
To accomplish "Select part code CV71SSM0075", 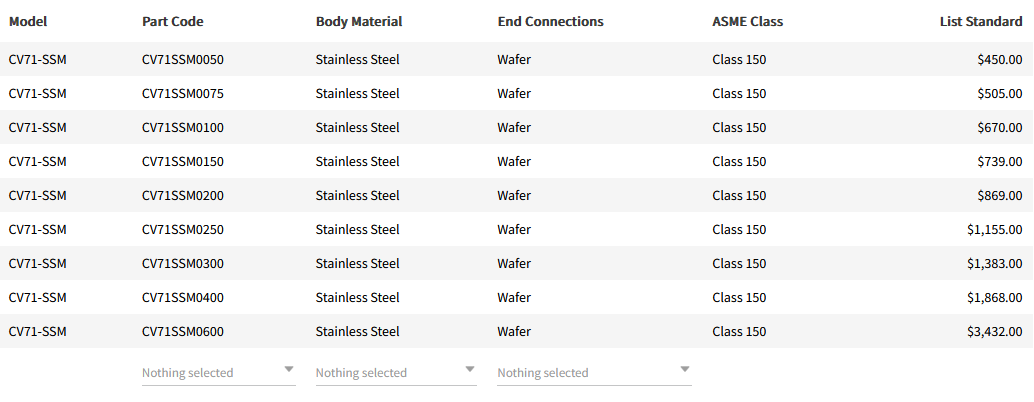I will coord(183,94).
